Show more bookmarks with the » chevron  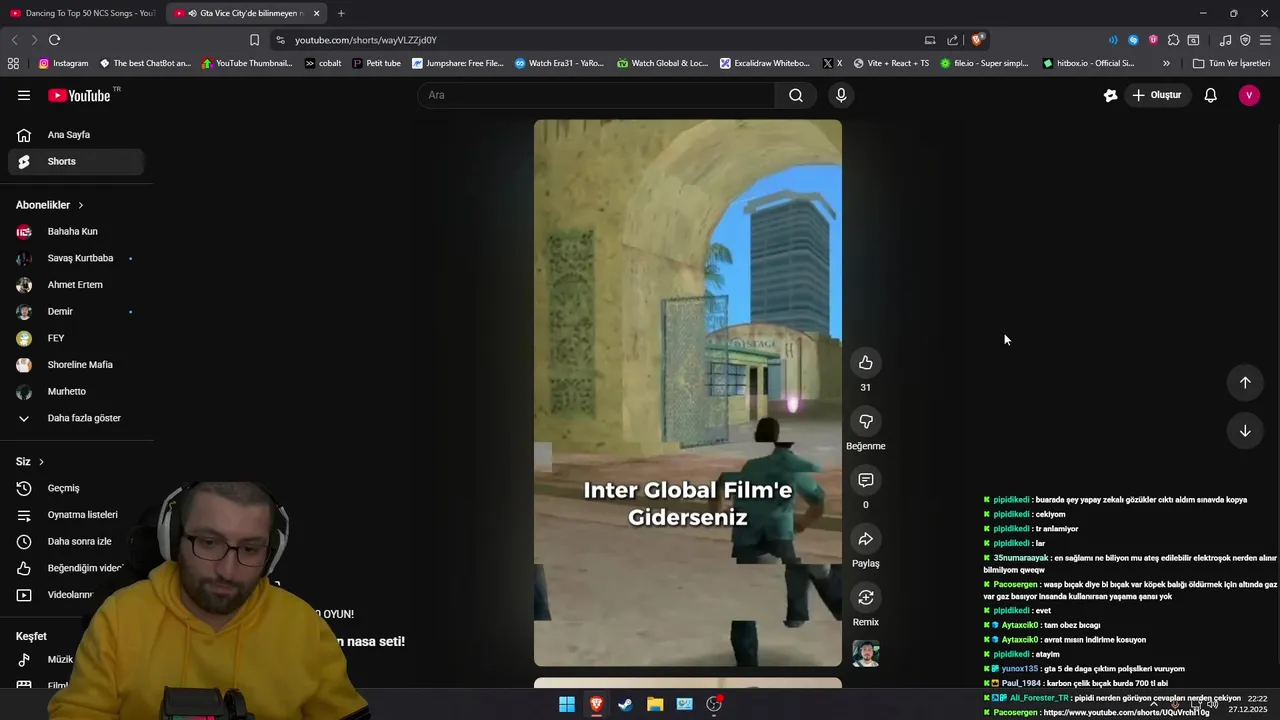[x=1166, y=63]
